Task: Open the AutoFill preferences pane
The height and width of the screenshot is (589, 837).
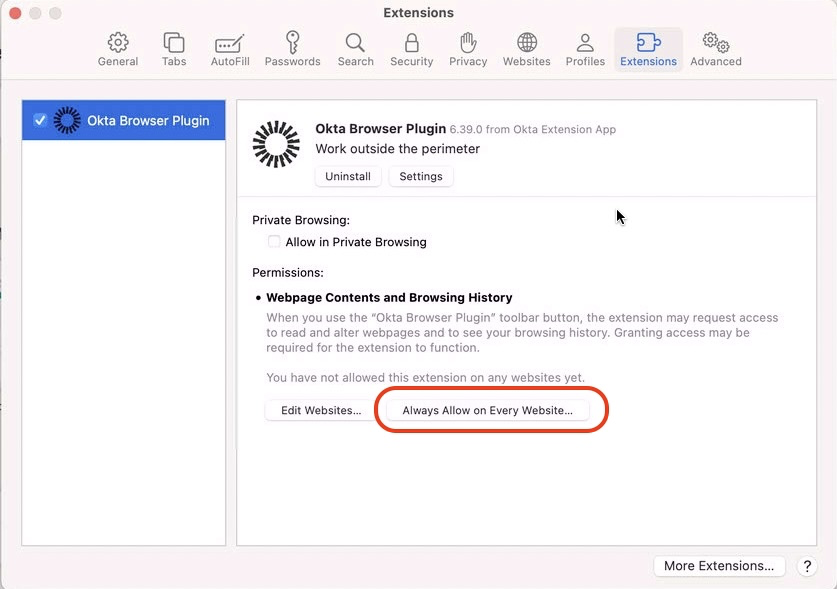Action: tap(230, 49)
